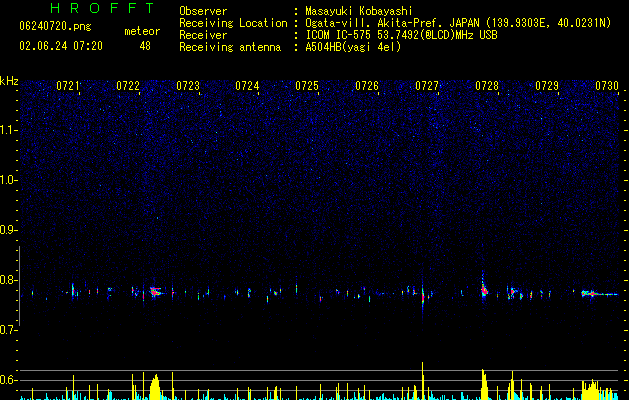The height and width of the screenshot is (400, 629).
Task: Click the meteor count label
Action: pos(142,31)
